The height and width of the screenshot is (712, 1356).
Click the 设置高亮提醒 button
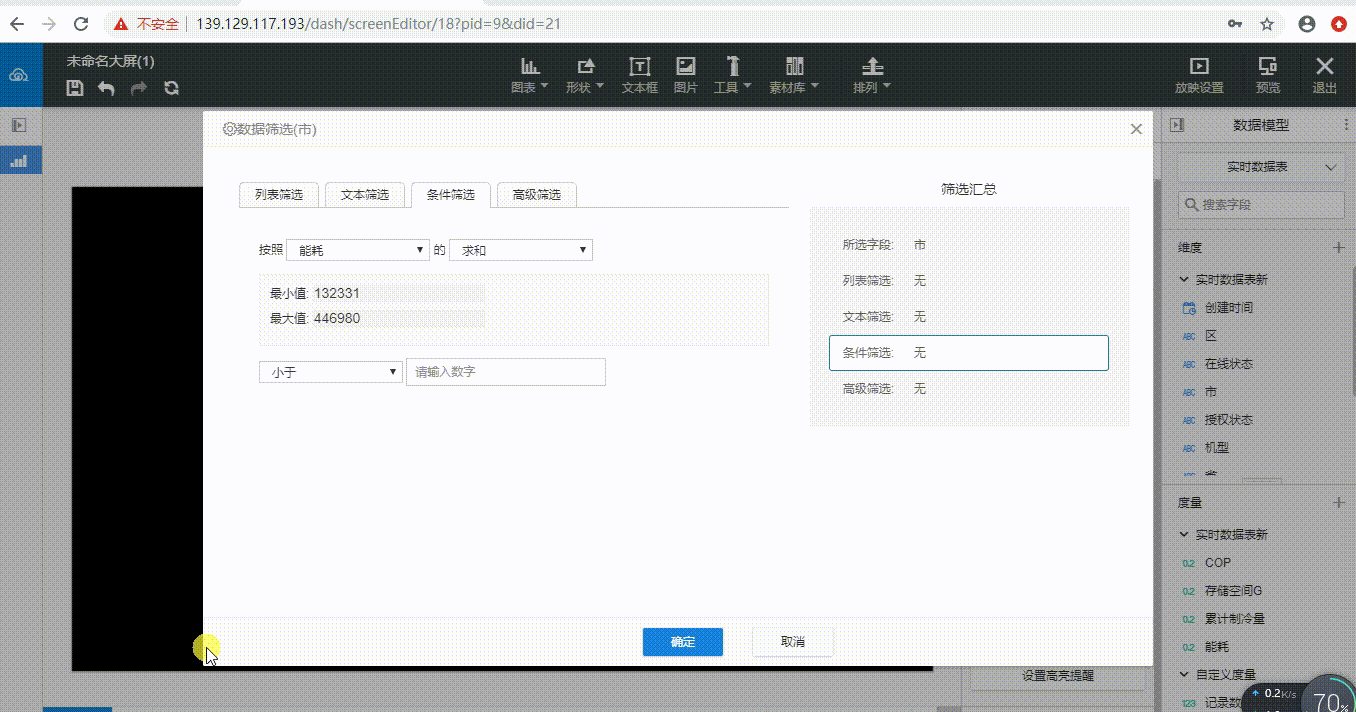tap(1058, 676)
